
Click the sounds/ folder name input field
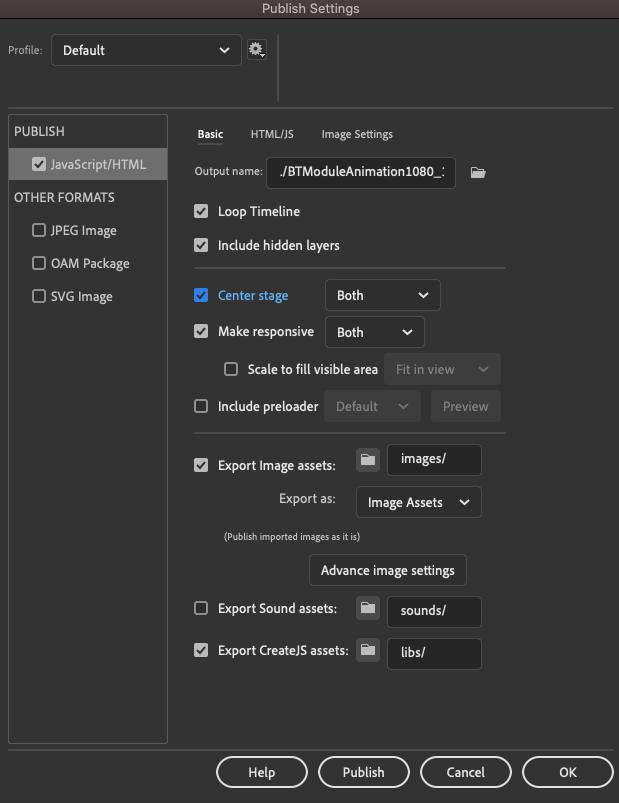[x=434, y=611]
